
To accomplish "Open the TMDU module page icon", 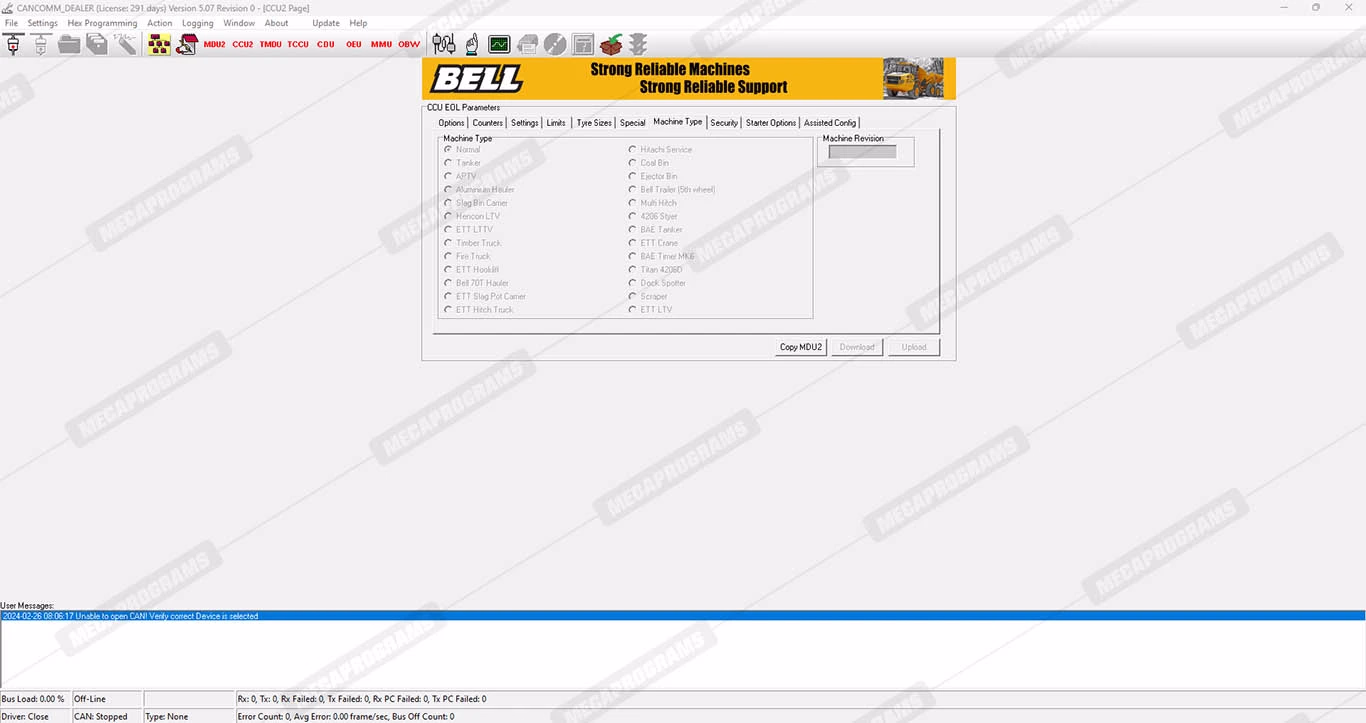I will coord(270,44).
